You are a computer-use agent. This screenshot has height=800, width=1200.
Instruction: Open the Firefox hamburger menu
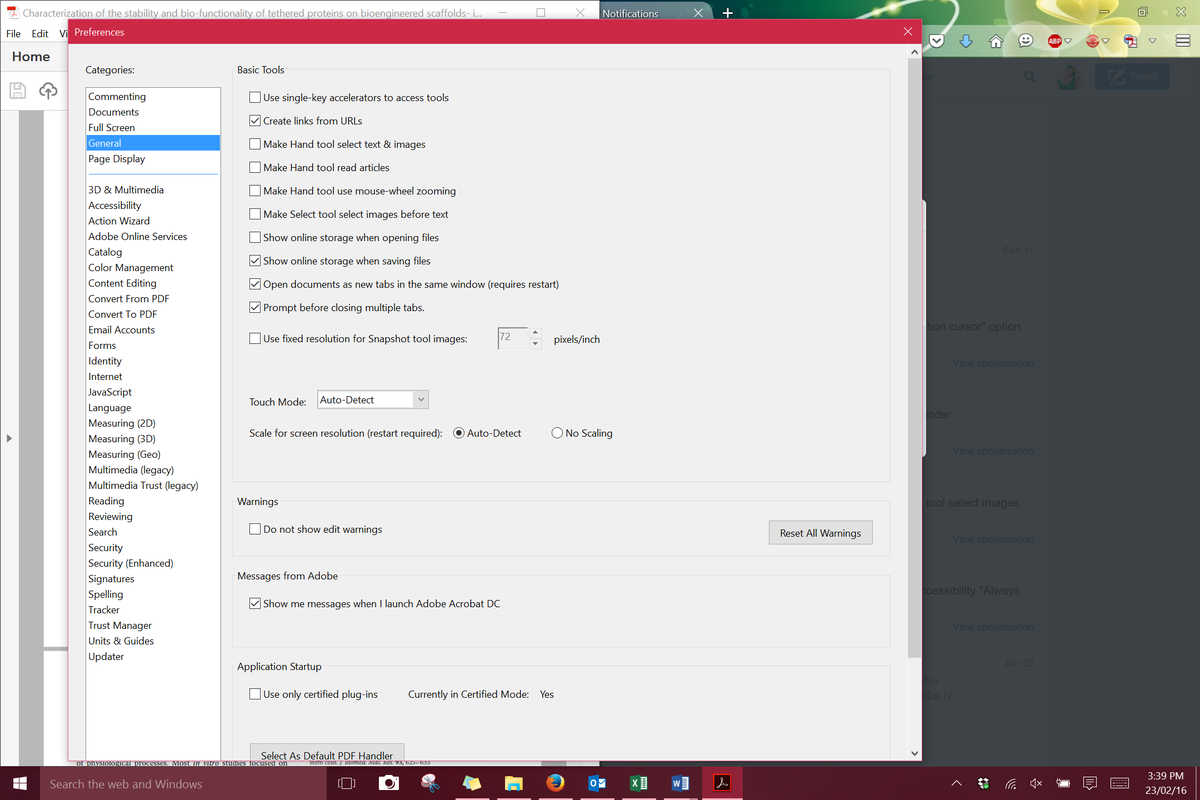(x=1182, y=42)
